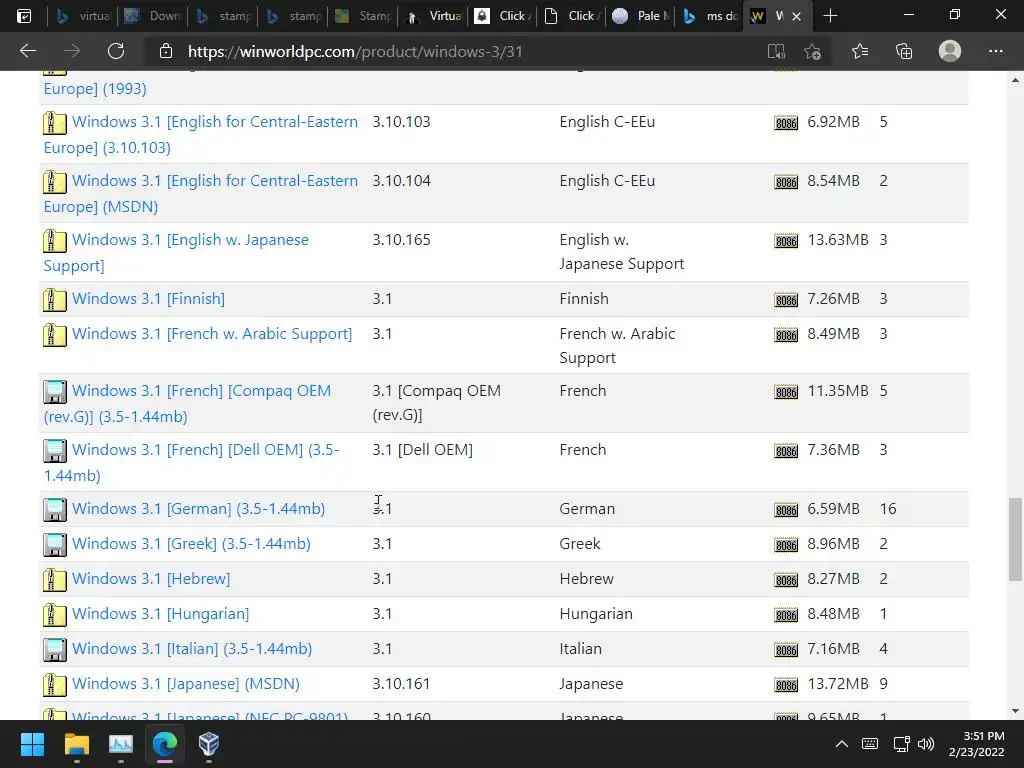Click floppy icon beside Windows 3.1 [Greek]

tap(55, 545)
